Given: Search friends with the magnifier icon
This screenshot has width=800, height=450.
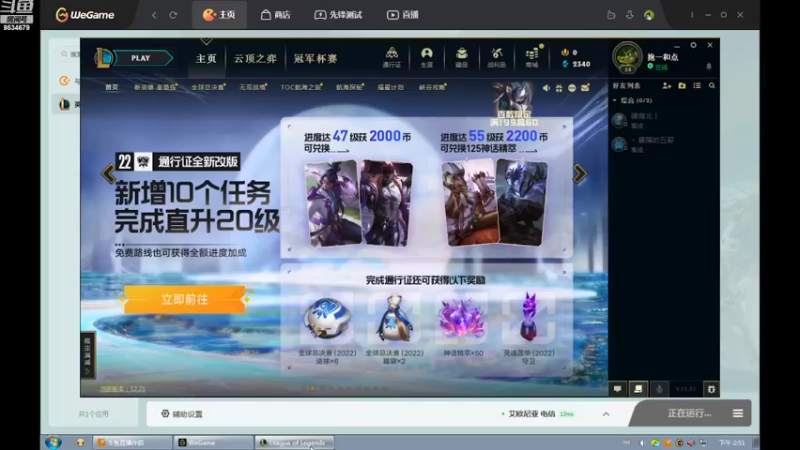Looking at the screenshot, I should [712, 86].
